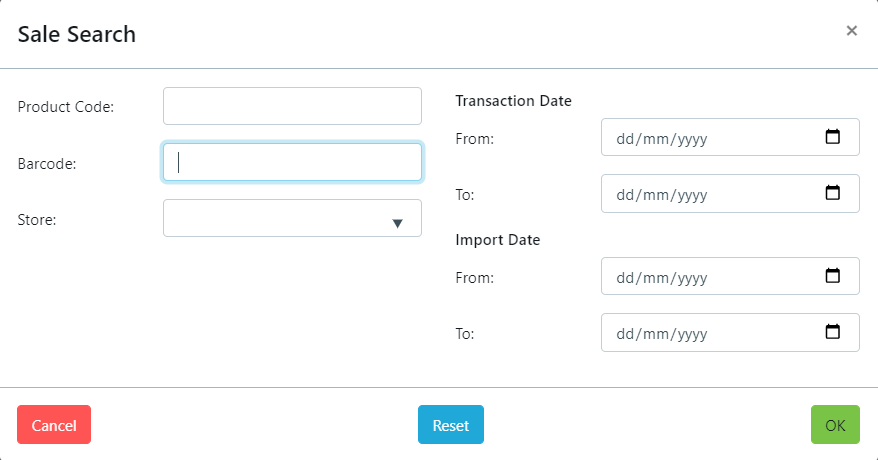Select year segment of Import Date From

(x=692, y=278)
